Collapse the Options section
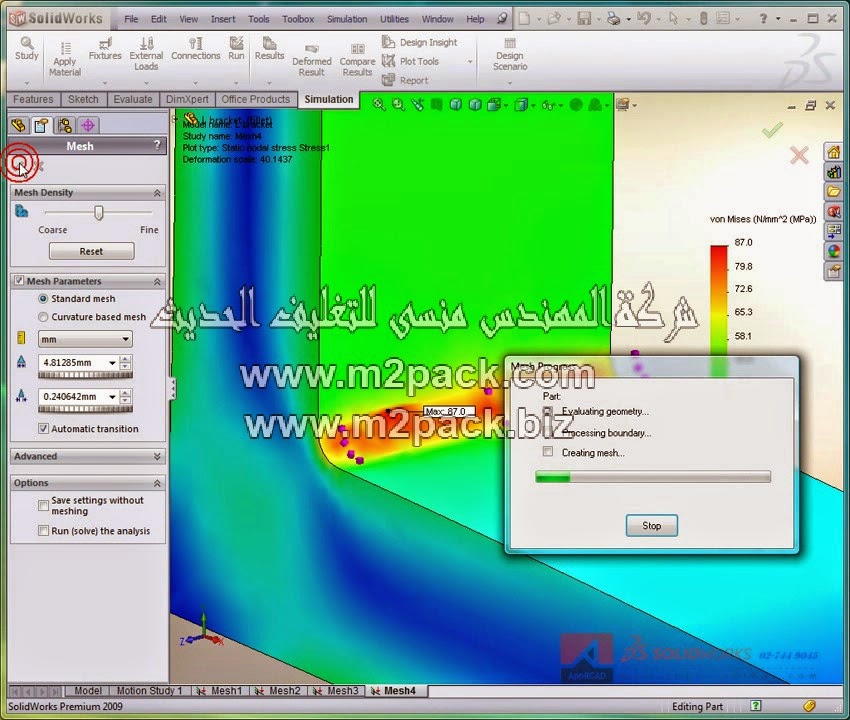Screen dimensions: 850x720 tap(157, 483)
